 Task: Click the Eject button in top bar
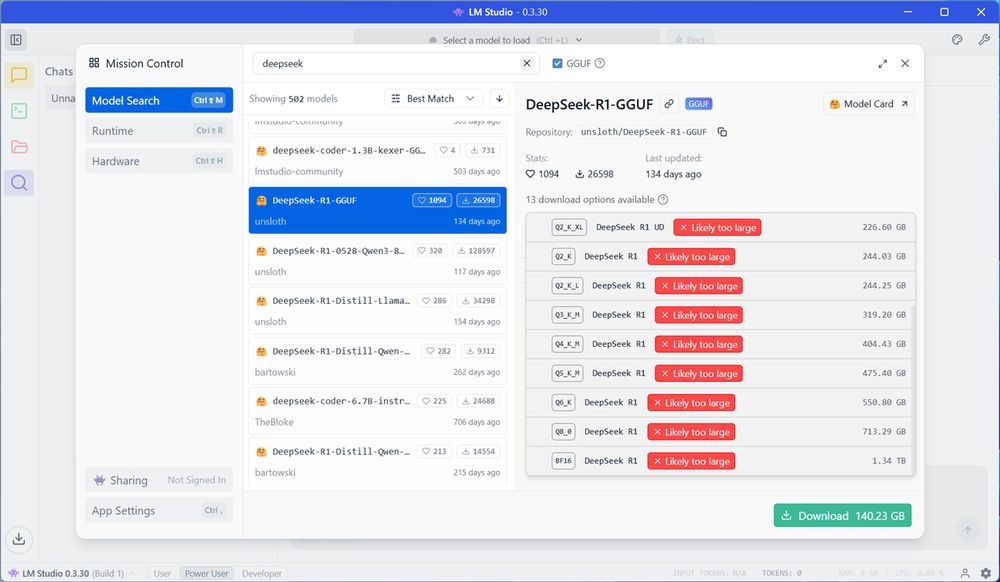(x=690, y=40)
